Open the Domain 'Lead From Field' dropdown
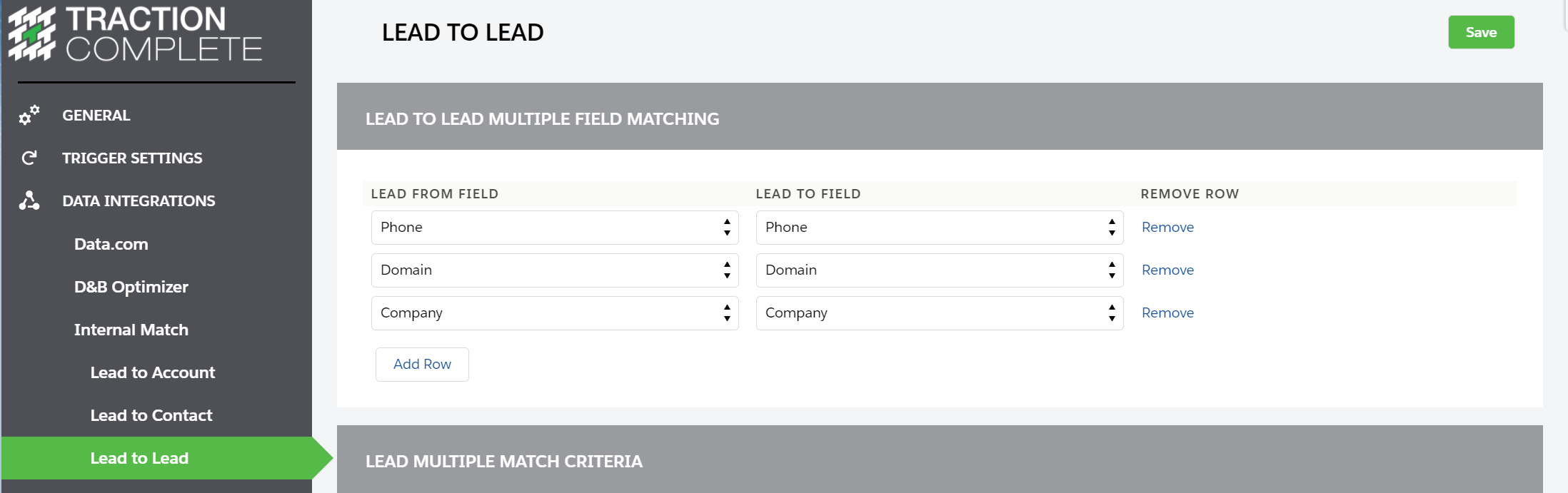Screen dimensions: 1568x493 [554, 270]
